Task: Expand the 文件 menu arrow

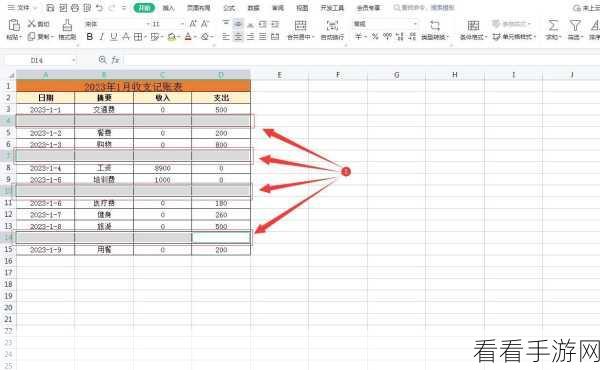Action: 35,8
